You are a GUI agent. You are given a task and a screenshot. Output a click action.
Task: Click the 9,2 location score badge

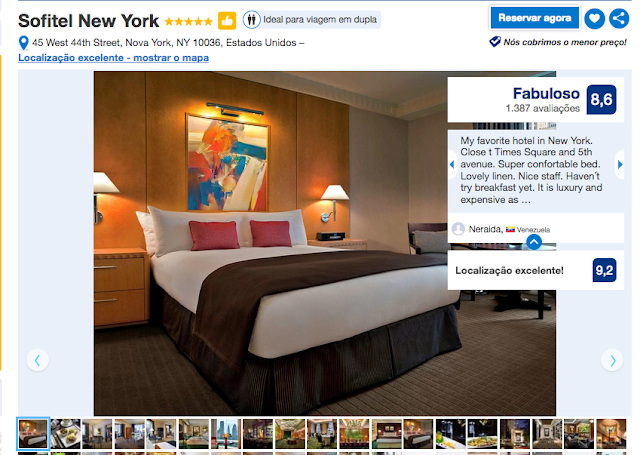pyautogui.click(x=604, y=270)
